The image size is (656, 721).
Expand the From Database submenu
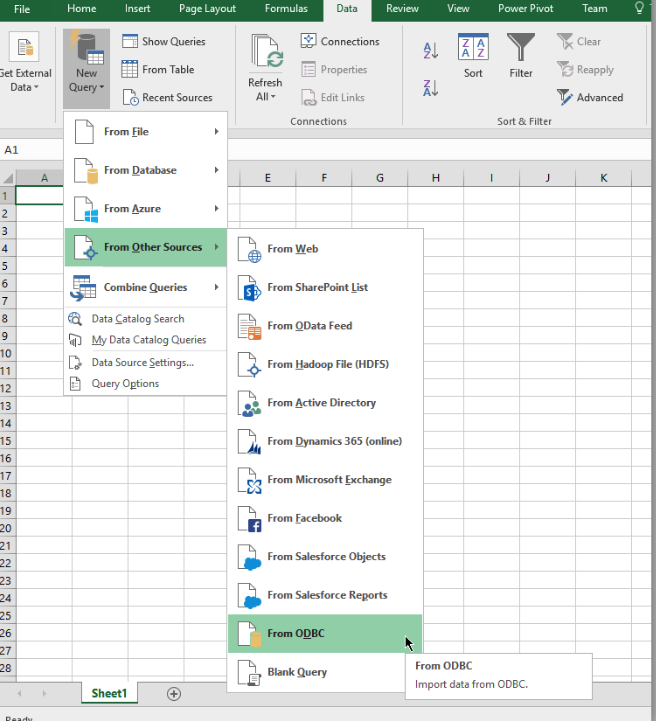[146, 170]
